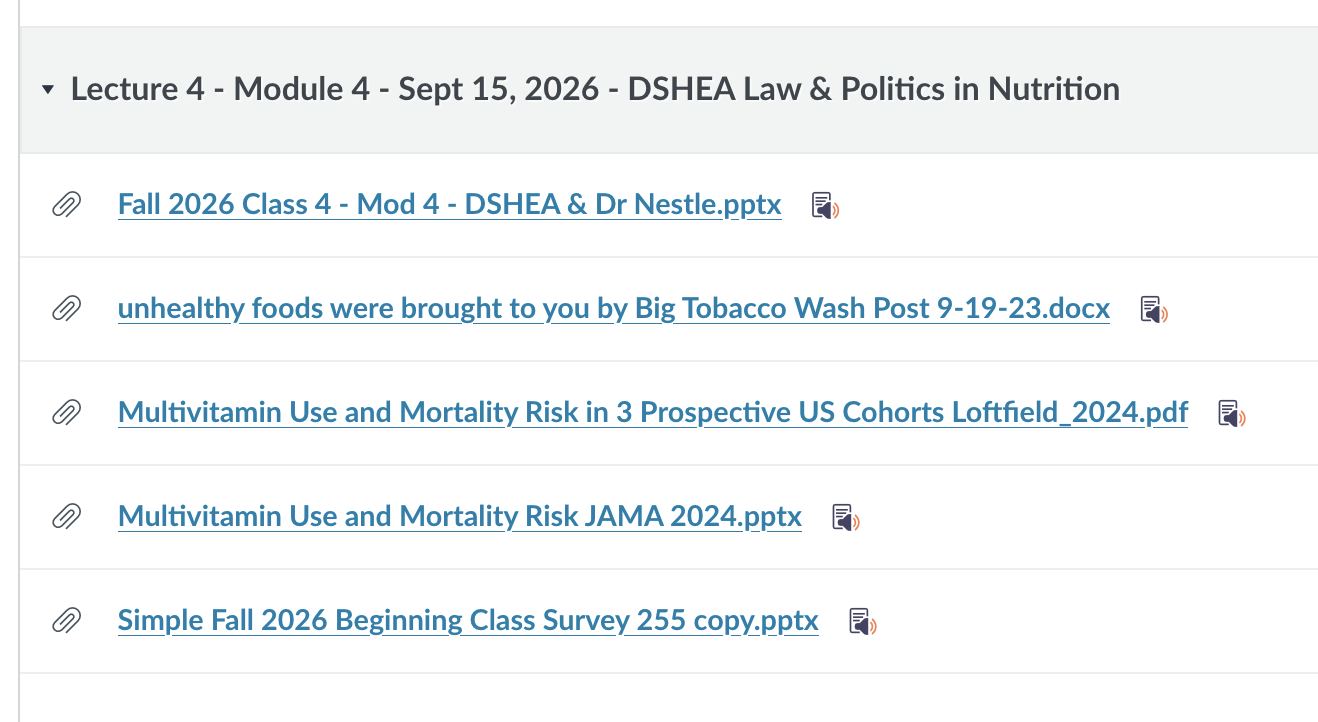Open the Multivitamin Use and Mortality Risk JAMA 2024.pptx link
The width and height of the screenshot is (1318, 722).
tap(460, 517)
